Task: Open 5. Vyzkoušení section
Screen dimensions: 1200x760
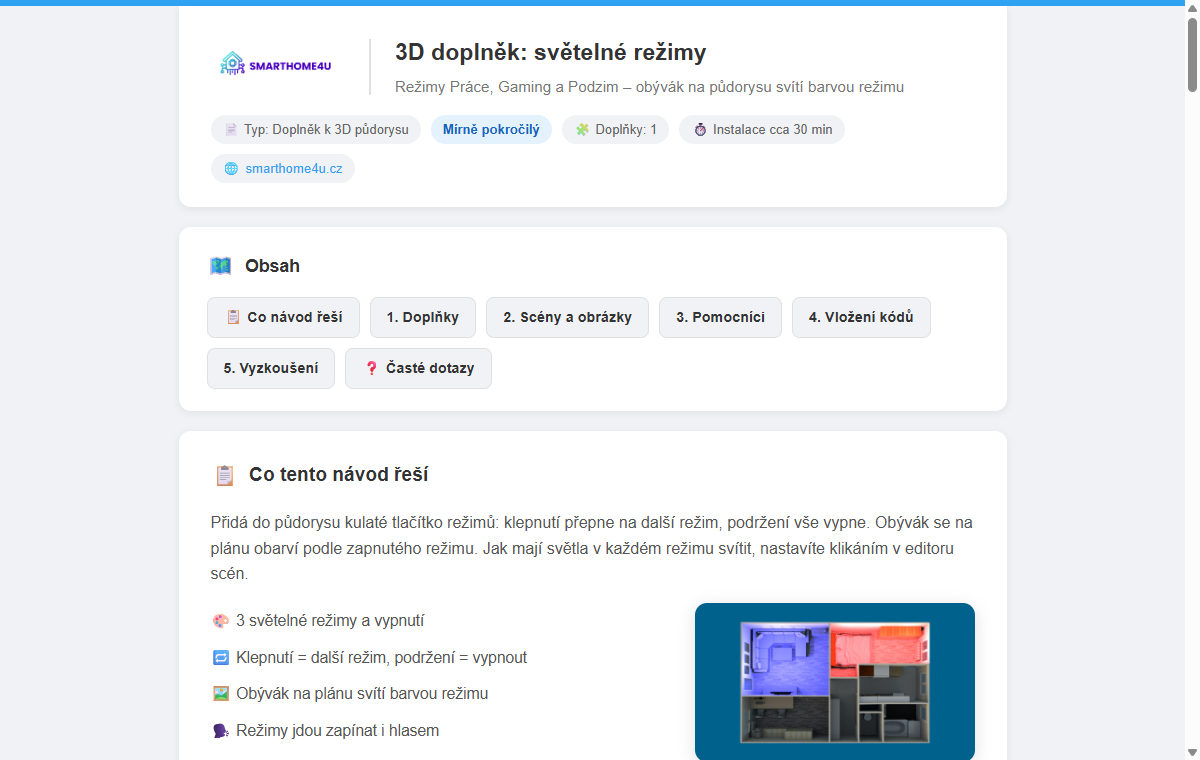Action: [x=271, y=368]
